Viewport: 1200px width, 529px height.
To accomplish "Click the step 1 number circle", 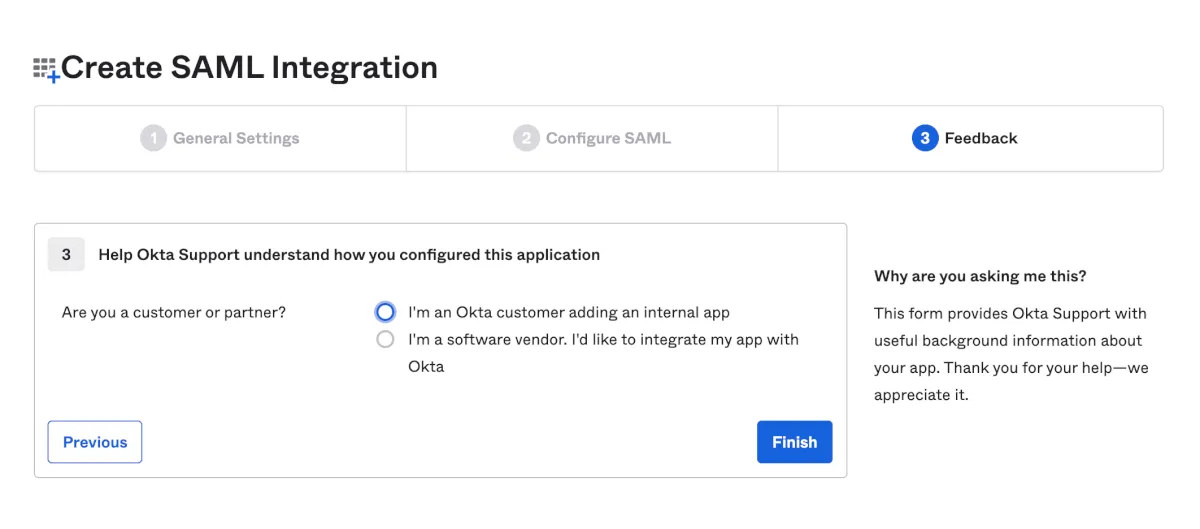I will pyautogui.click(x=153, y=138).
